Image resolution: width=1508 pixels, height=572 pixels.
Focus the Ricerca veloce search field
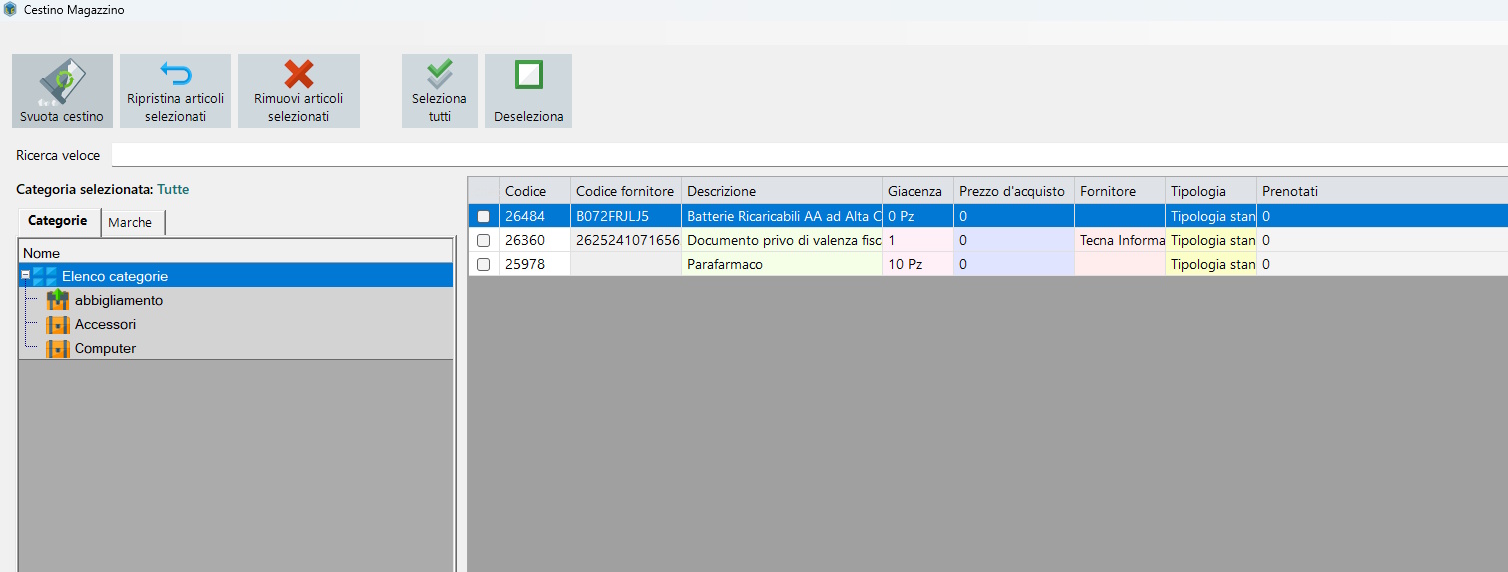click(809, 155)
